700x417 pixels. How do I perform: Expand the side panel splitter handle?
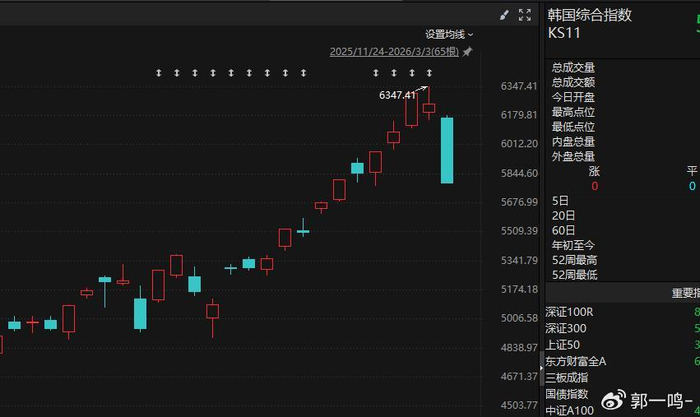(542, 368)
